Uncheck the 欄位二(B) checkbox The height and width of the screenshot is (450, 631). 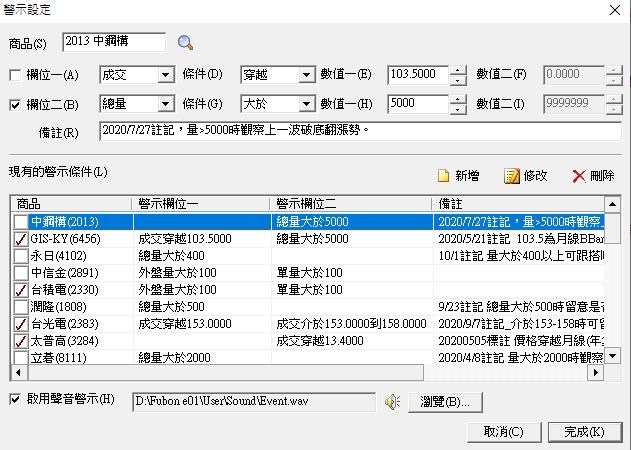15,104
